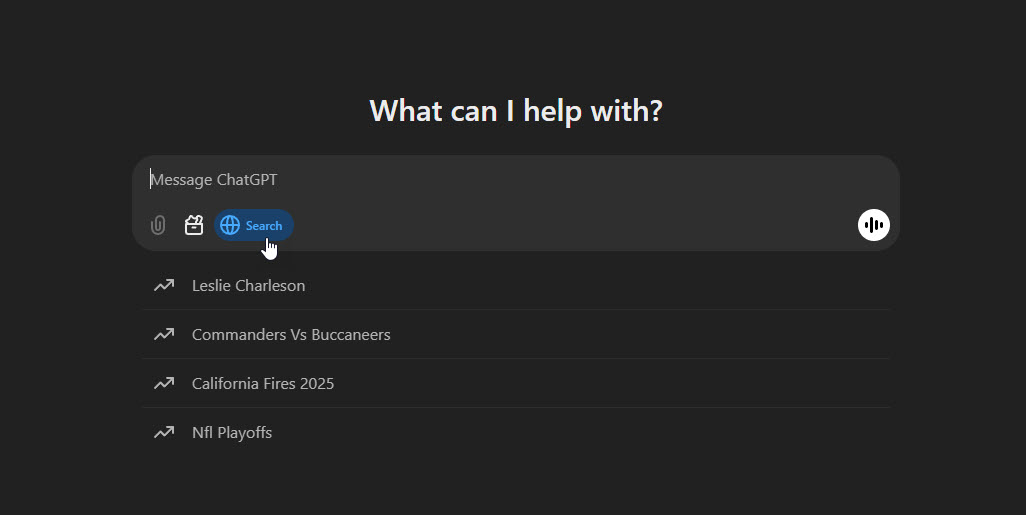Start voice mode with the waveform button
This screenshot has width=1026, height=515.
click(x=874, y=225)
